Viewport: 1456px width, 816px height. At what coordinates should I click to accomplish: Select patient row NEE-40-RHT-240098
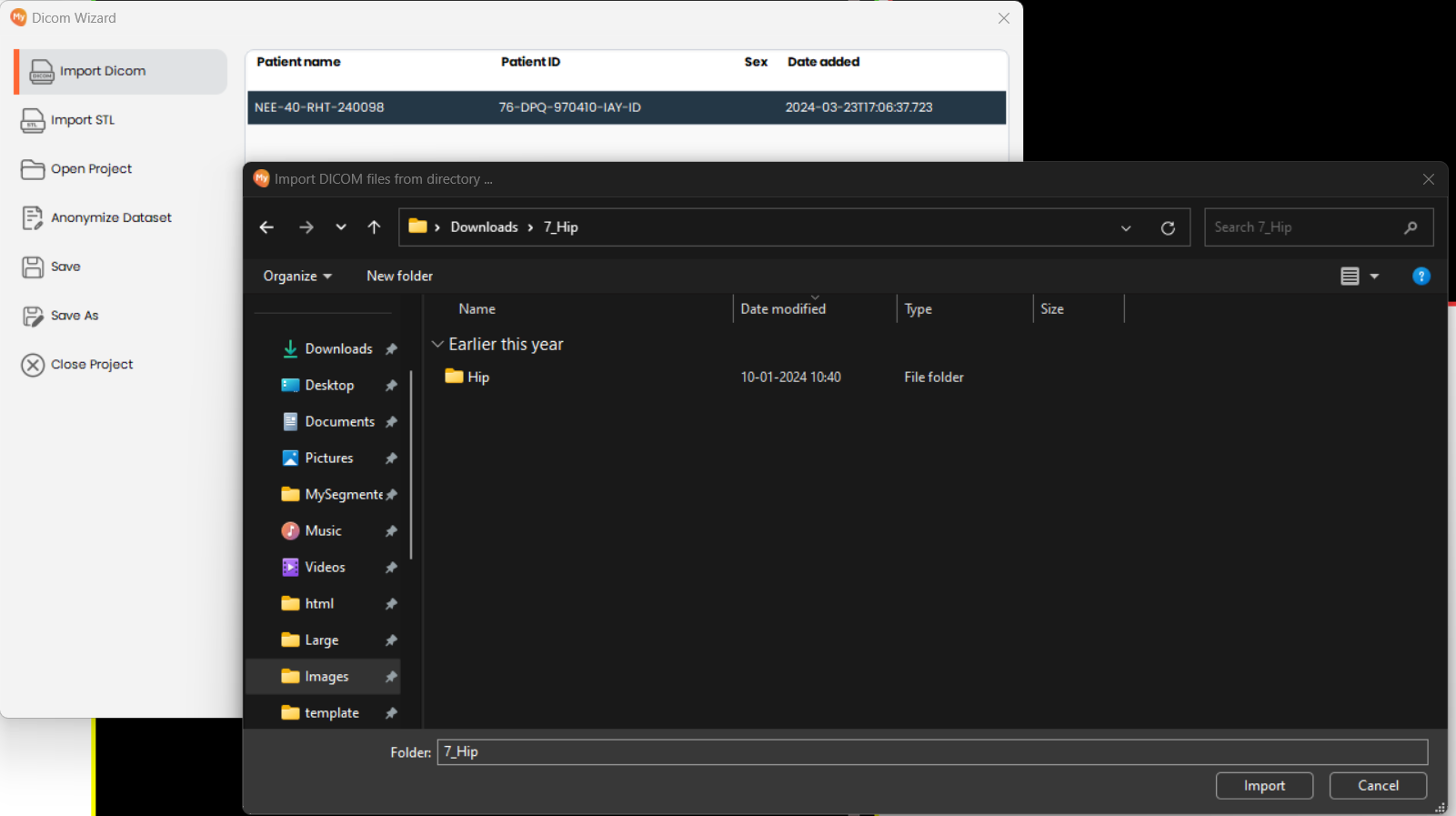[626, 107]
